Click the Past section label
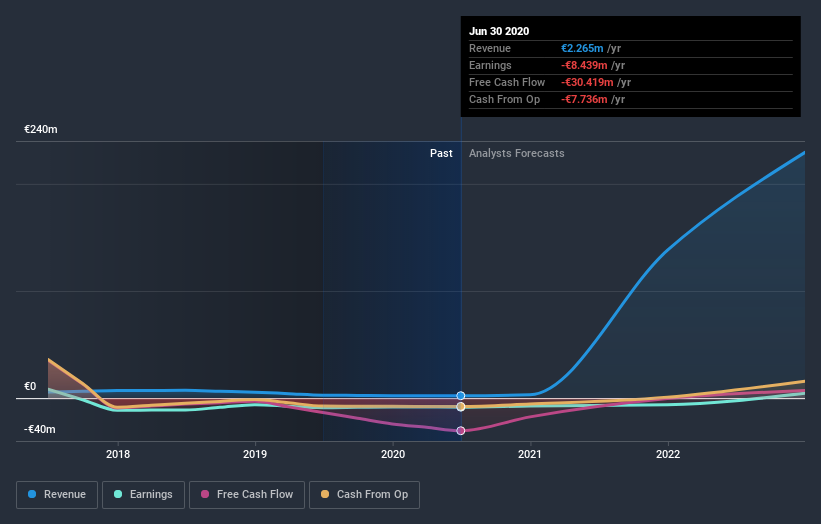 (441, 153)
